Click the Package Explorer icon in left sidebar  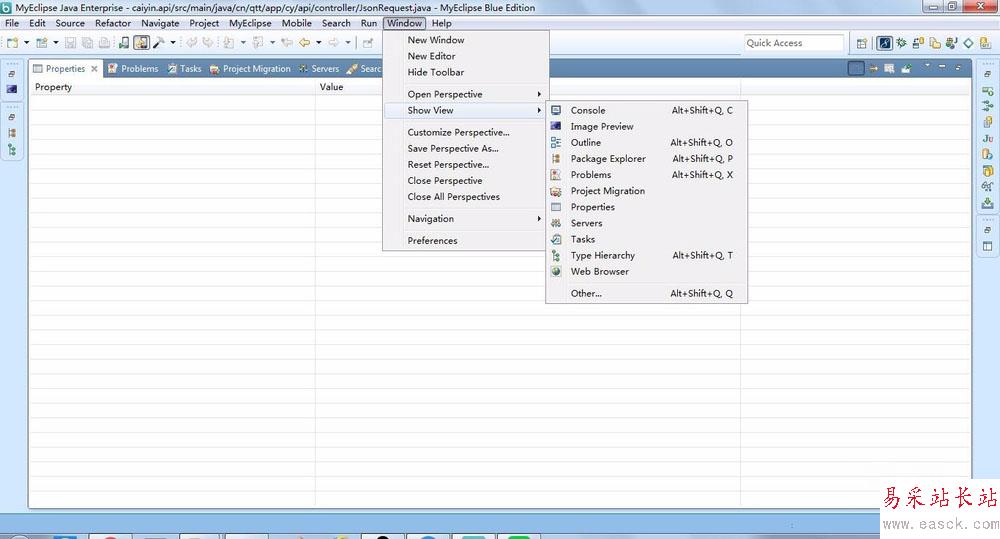coord(11,133)
